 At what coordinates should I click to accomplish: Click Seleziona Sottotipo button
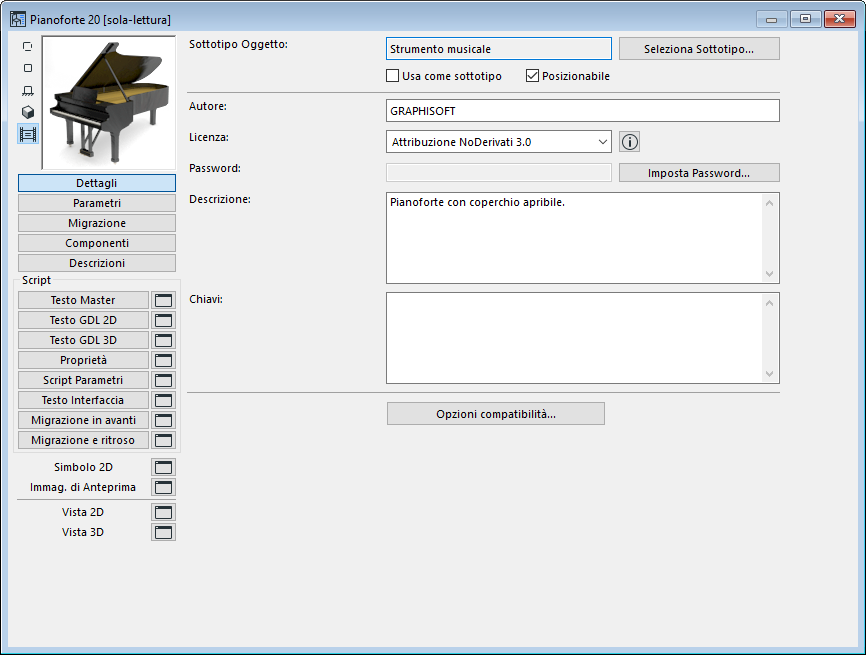699,49
